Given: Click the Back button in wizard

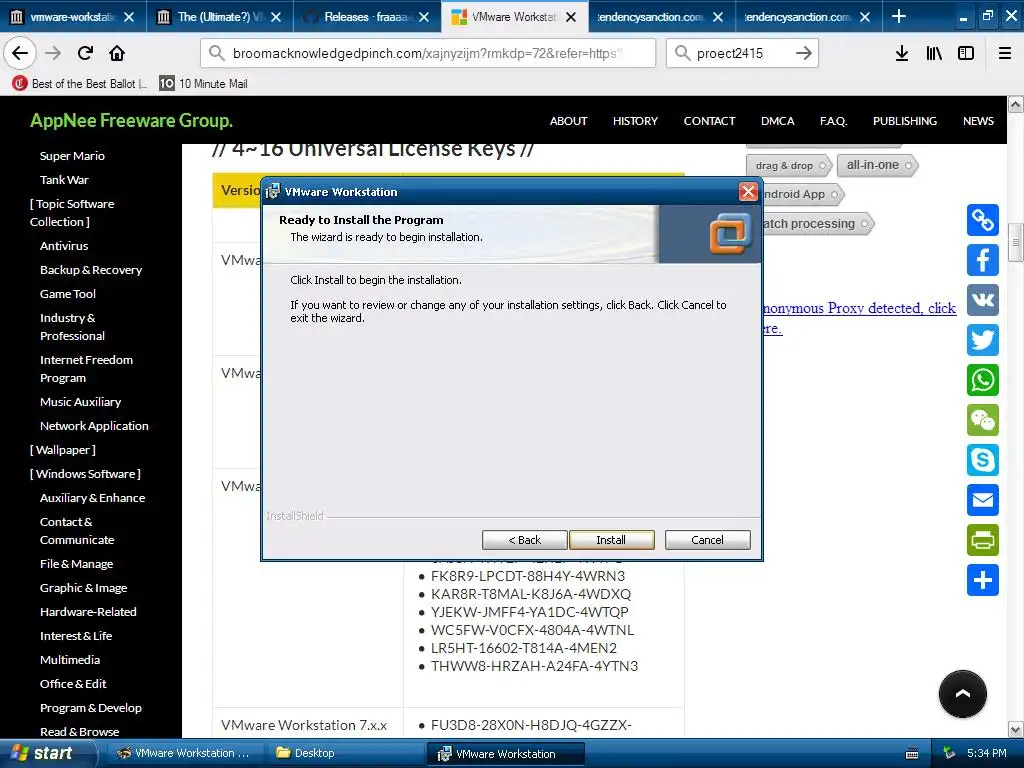Looking at the screenshot, I should coord(524,540).
